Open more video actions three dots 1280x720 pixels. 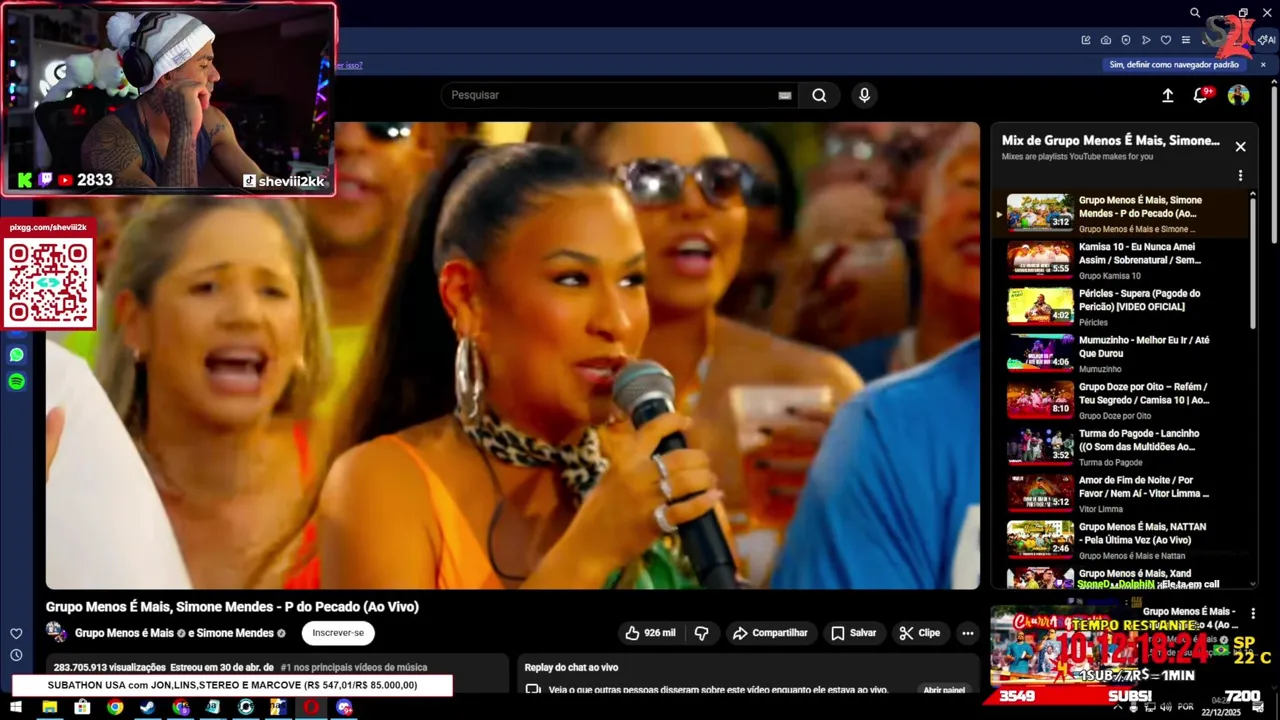point(967,633)
